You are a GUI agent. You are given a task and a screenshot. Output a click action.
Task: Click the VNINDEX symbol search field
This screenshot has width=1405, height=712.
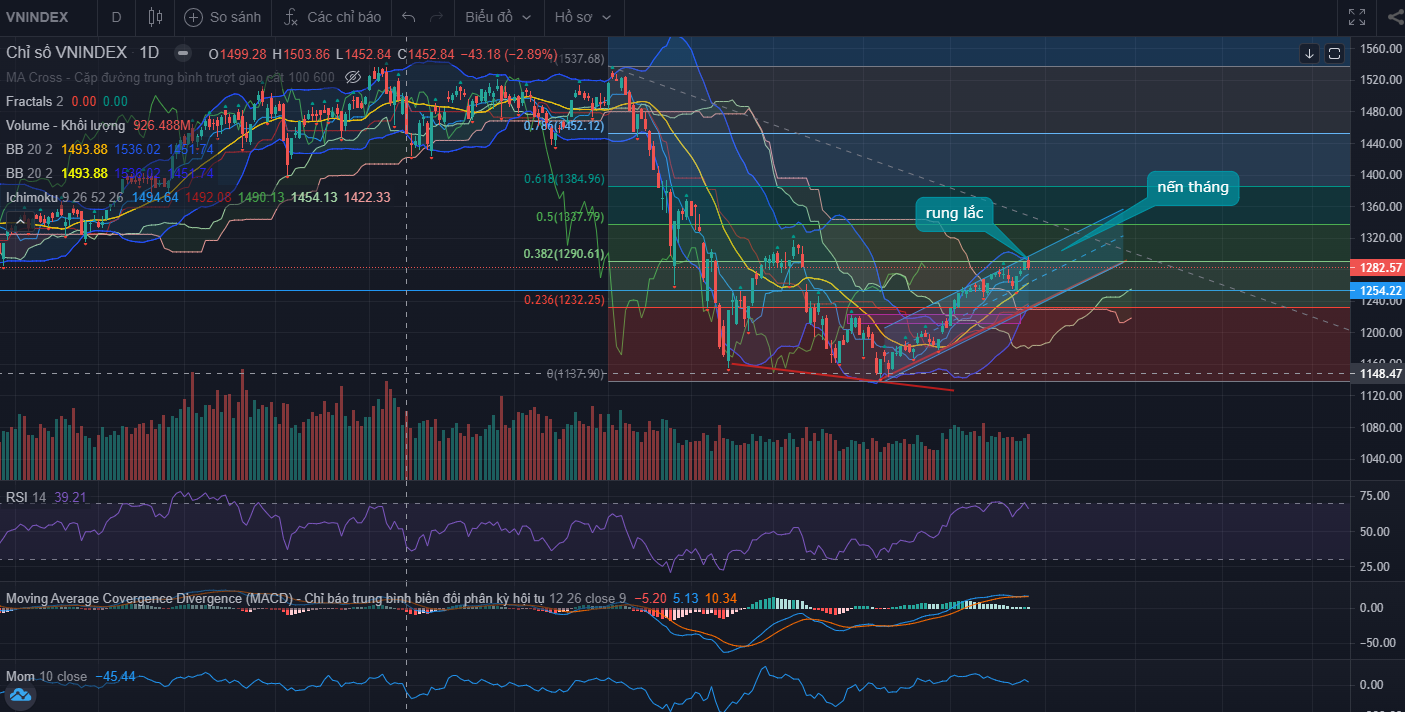point(38,17)
